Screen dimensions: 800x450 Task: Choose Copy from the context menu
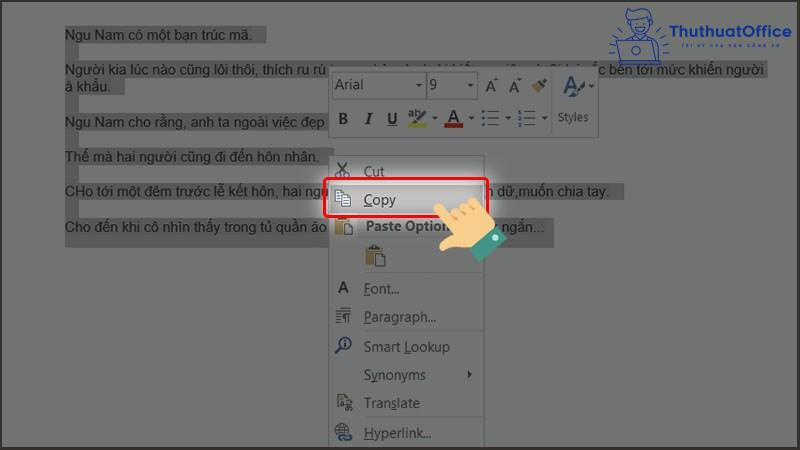[406, 199]
